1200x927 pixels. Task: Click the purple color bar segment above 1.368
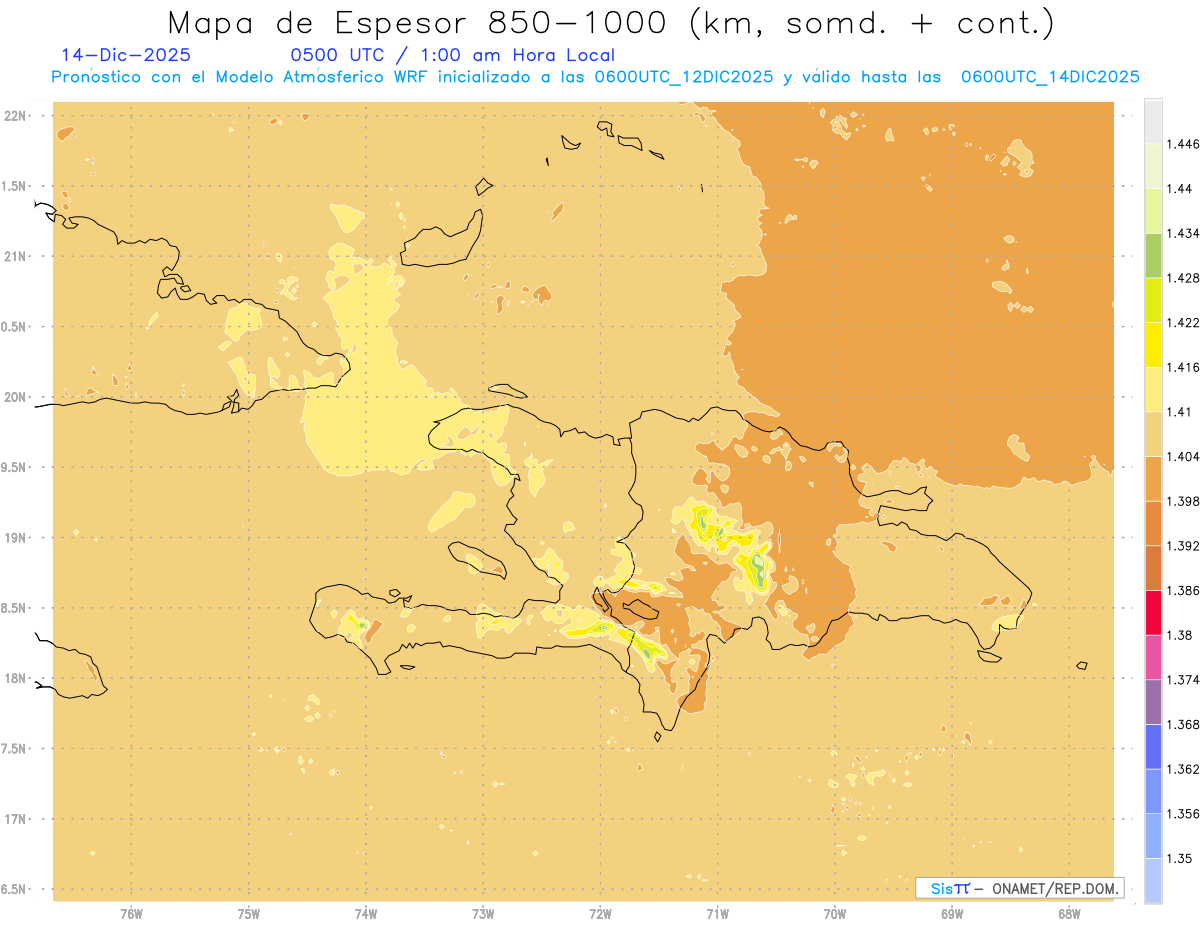point(1153,702)
